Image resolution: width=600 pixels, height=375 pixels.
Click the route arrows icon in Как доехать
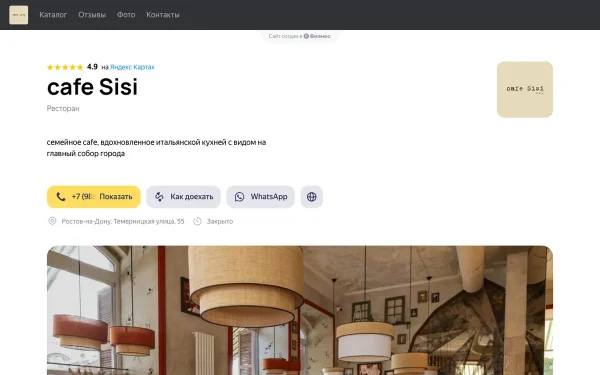coord(159,197)
